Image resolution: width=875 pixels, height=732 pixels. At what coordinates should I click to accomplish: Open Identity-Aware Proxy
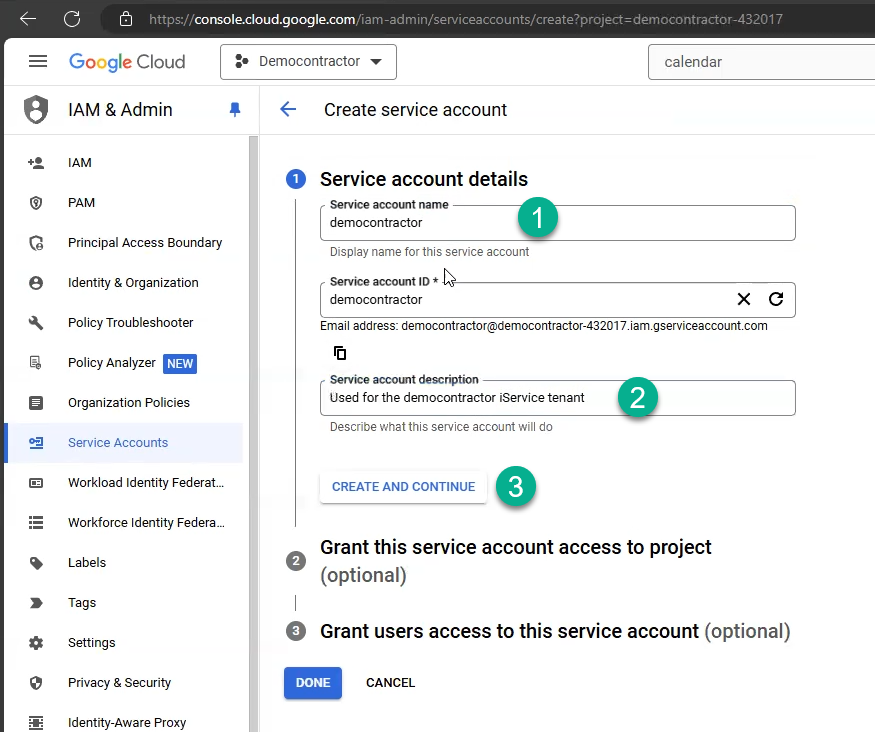point(127,723)
